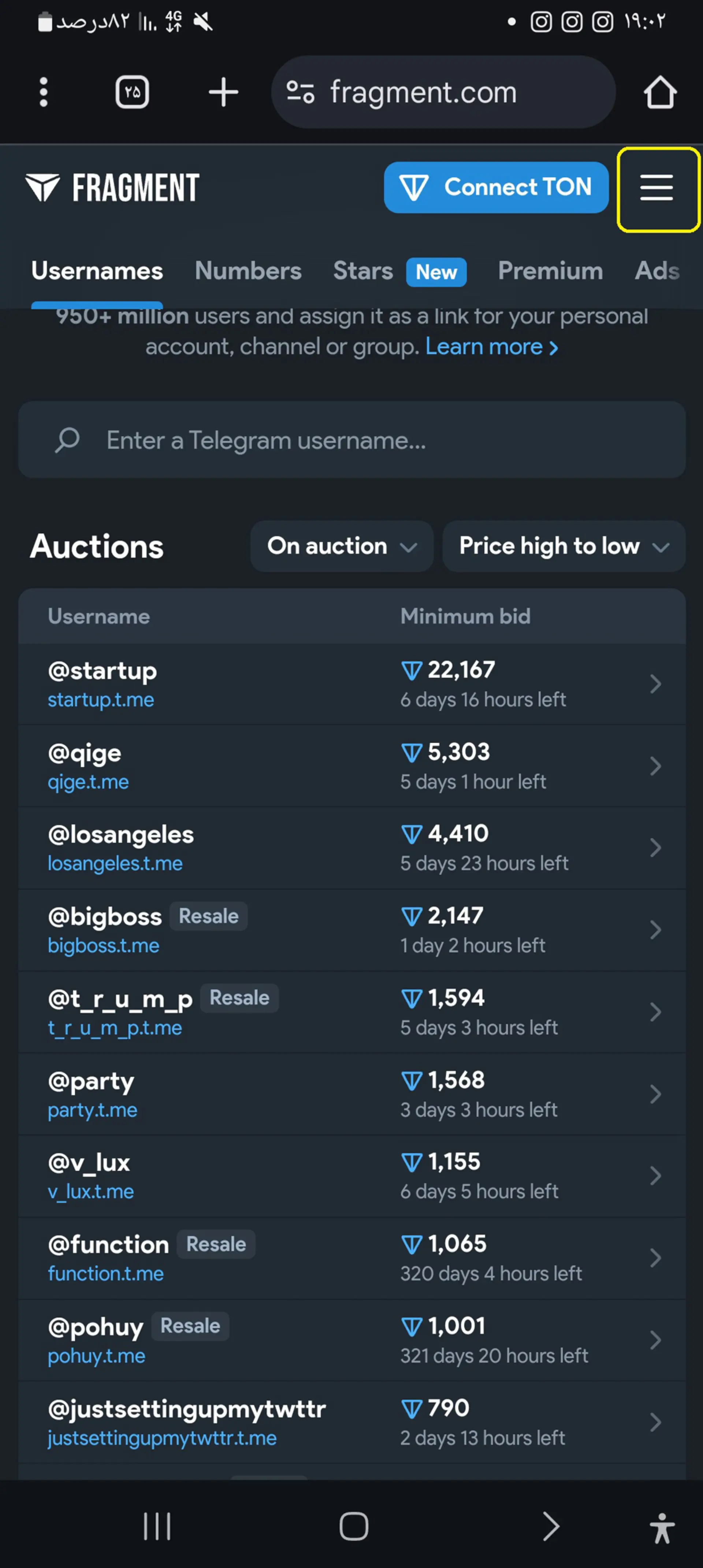This screenshot has height=1568, width=703.
Task: Follow the Learn more link
Action: coord(491,346)
